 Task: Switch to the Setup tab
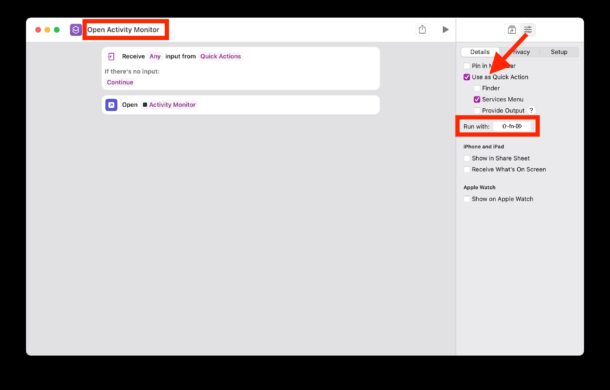559,52
